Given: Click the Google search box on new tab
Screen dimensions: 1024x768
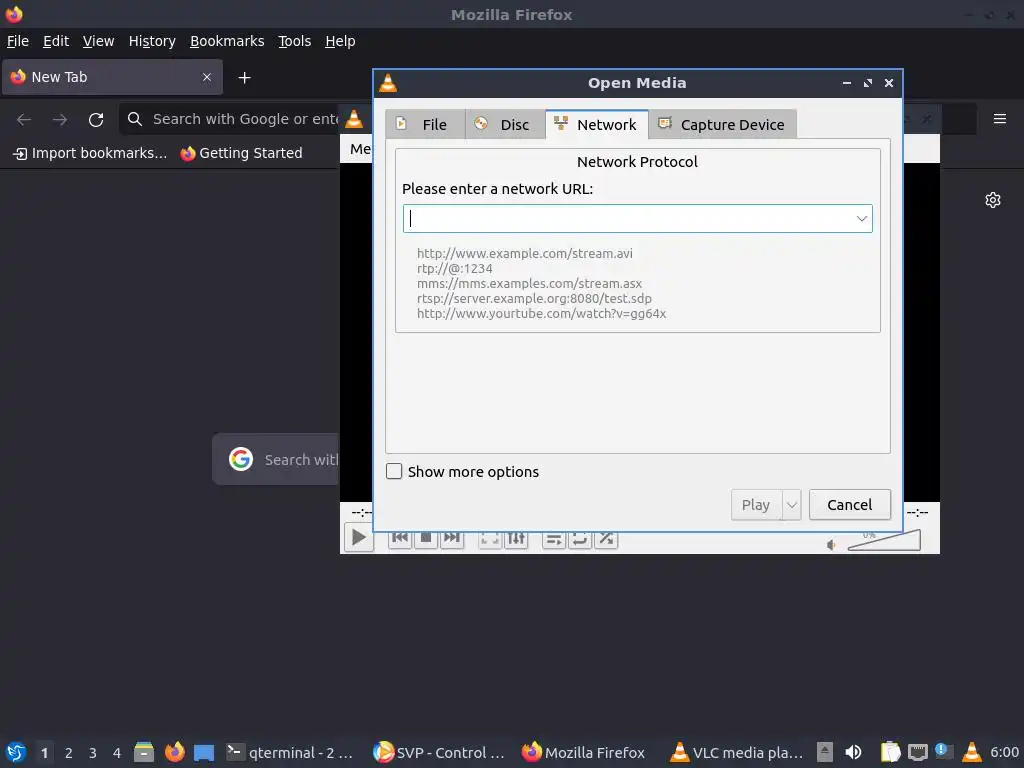Looking at the screenshot, I should tap(276, 459).
